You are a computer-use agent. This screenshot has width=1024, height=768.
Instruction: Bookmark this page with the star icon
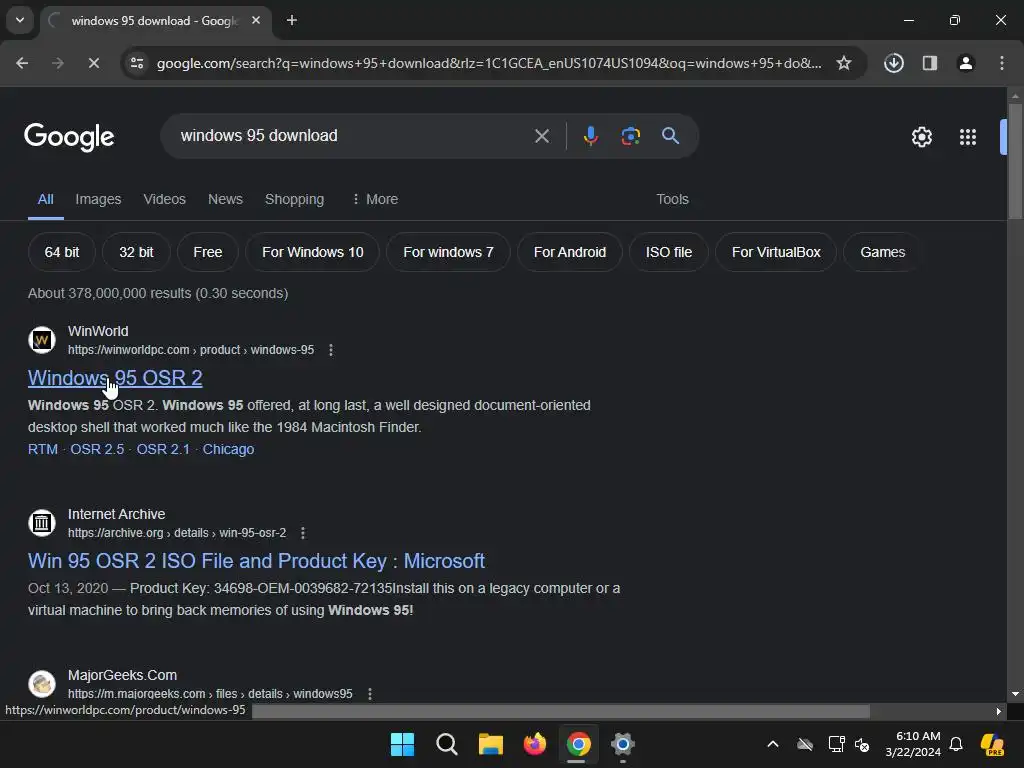[844, 63]
